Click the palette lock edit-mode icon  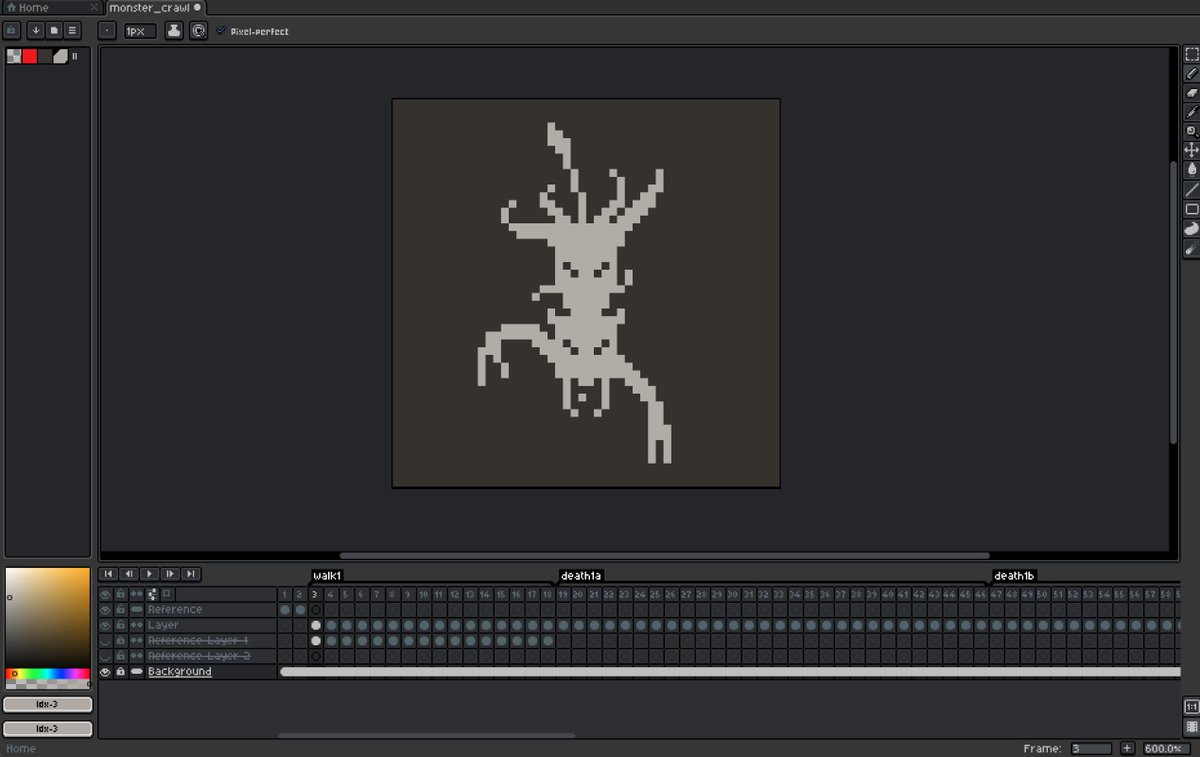point(13,31)
